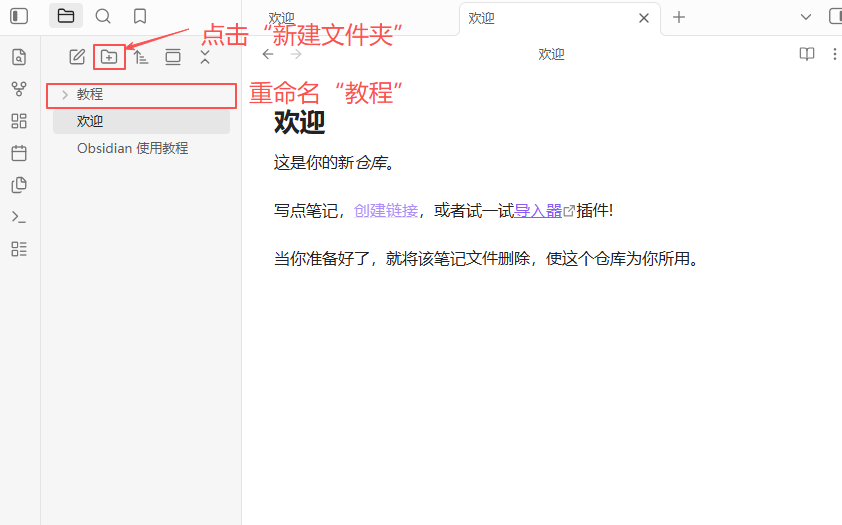Open quick switcher icon in ribbon
Viewport: 842px width, 525px height.
19,57
